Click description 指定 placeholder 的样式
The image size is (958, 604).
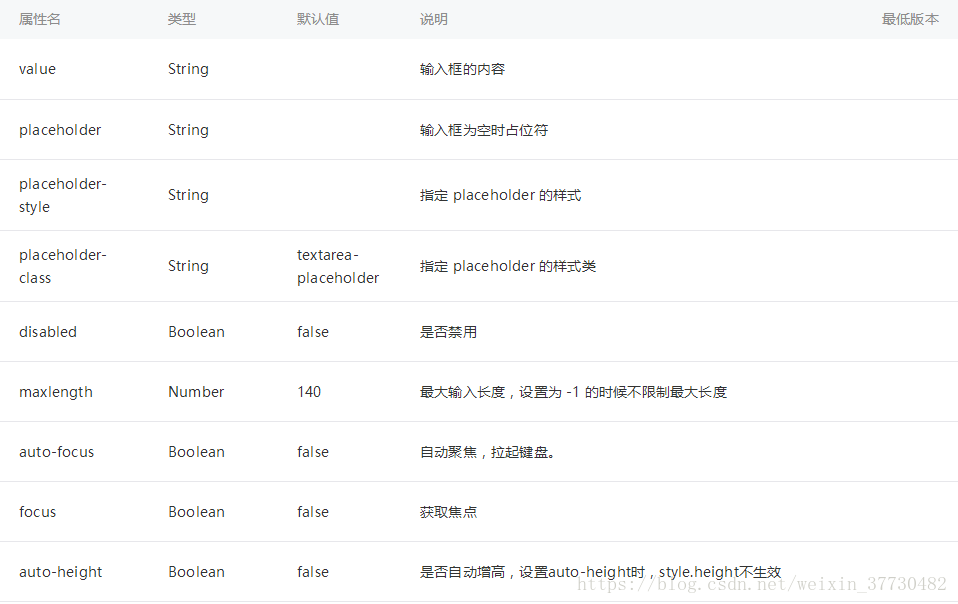click(x=500, y=195)
